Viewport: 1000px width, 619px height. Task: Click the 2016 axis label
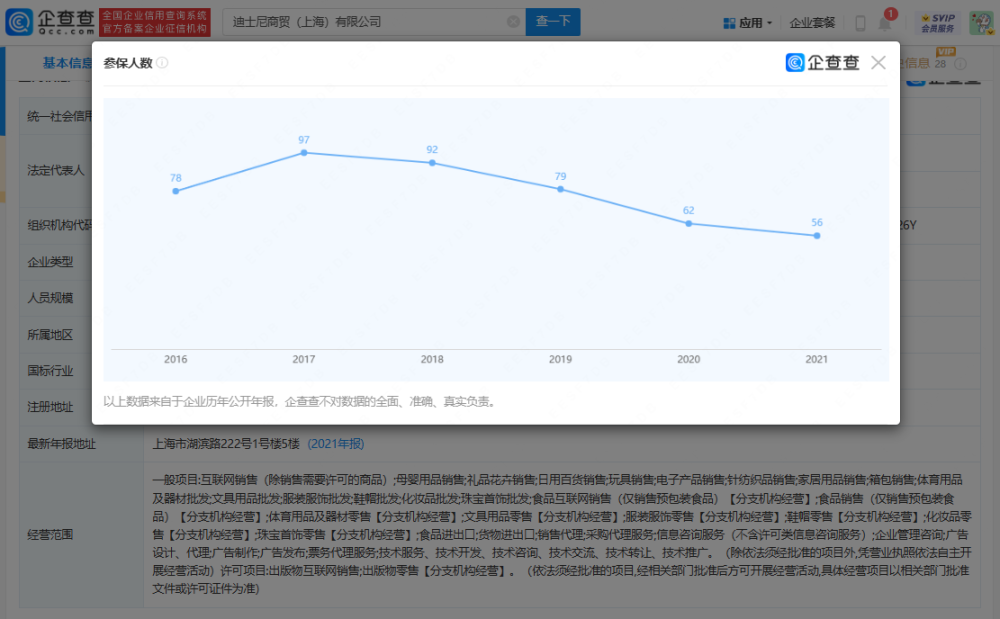pyautogui.click(x=175, y=359)
